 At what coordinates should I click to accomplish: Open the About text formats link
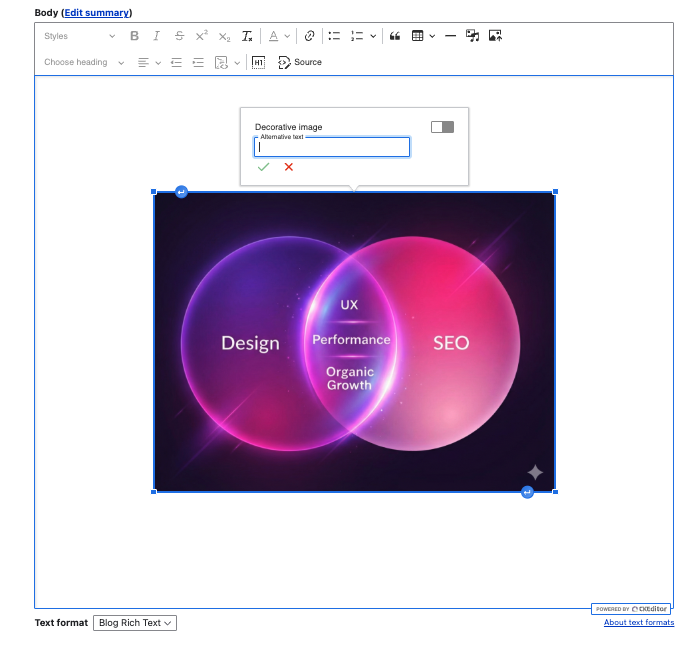pos(639,623)
